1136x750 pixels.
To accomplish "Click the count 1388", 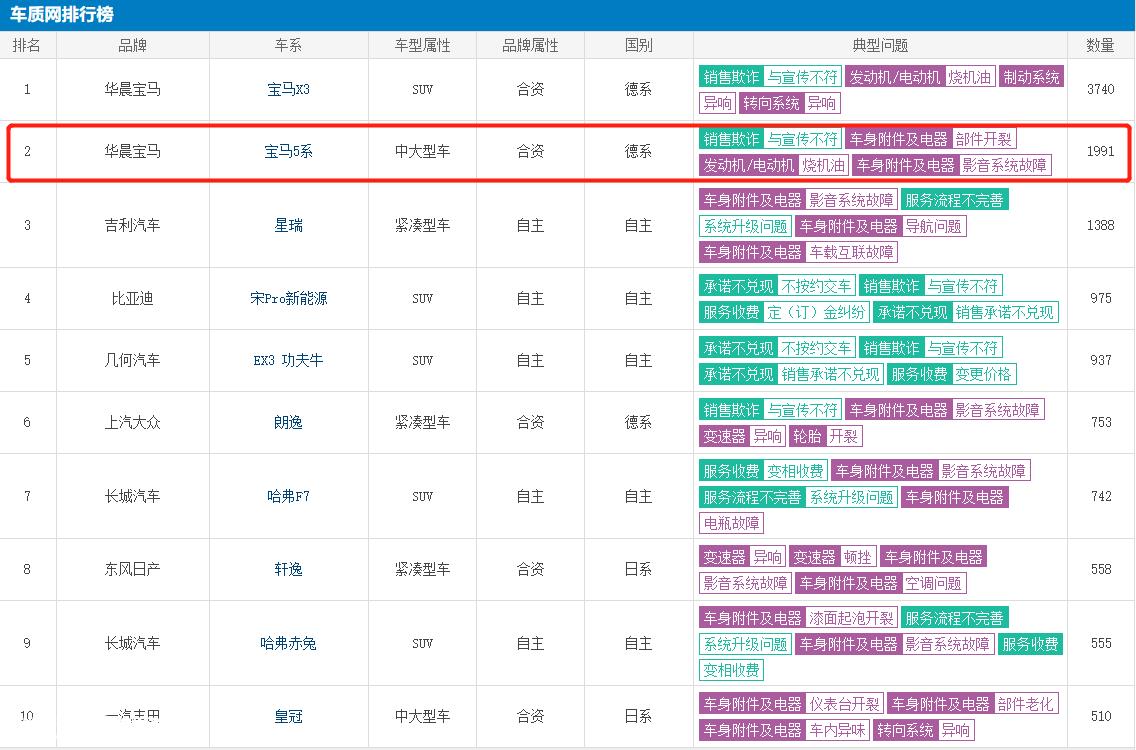I will [x=1100, y=225].
